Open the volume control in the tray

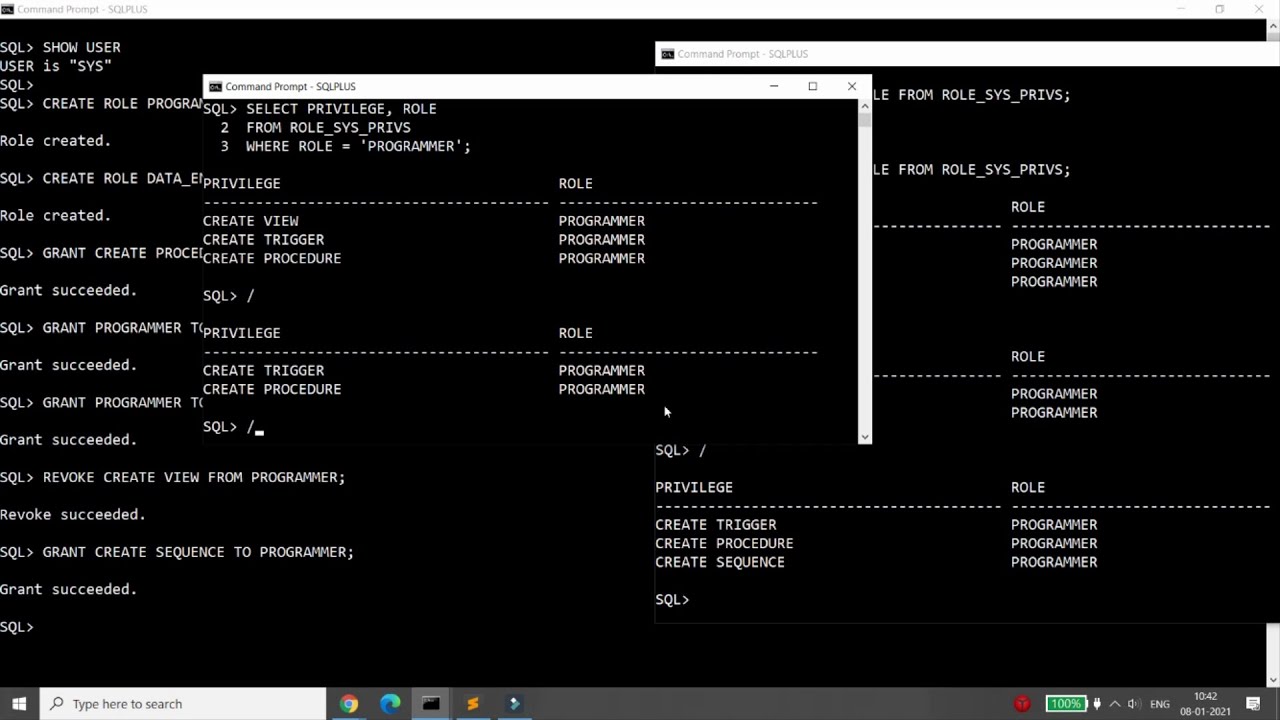tap(1134, 704)
